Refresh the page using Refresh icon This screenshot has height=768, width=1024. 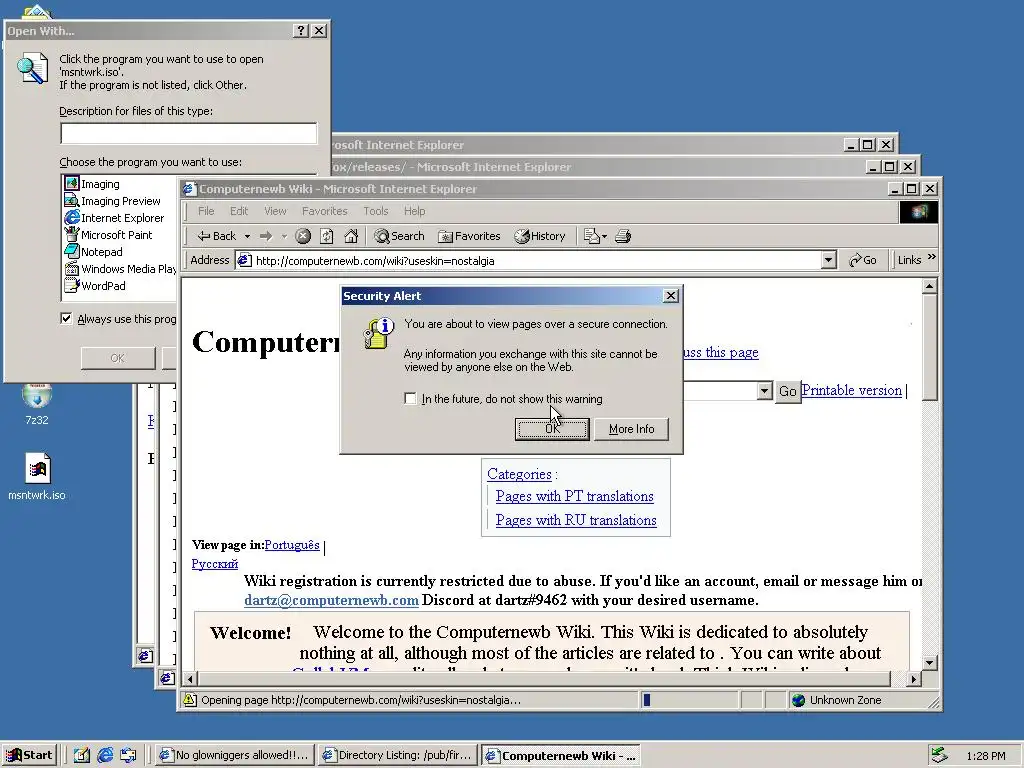click(x=327, y=236)
